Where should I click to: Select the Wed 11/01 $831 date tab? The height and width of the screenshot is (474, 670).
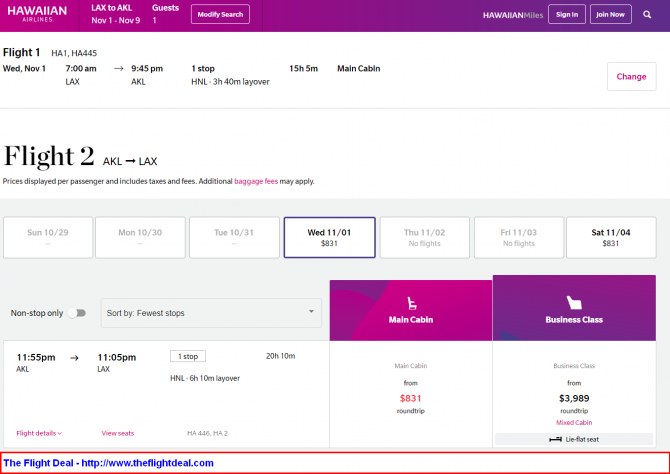(x=329, y=238)
